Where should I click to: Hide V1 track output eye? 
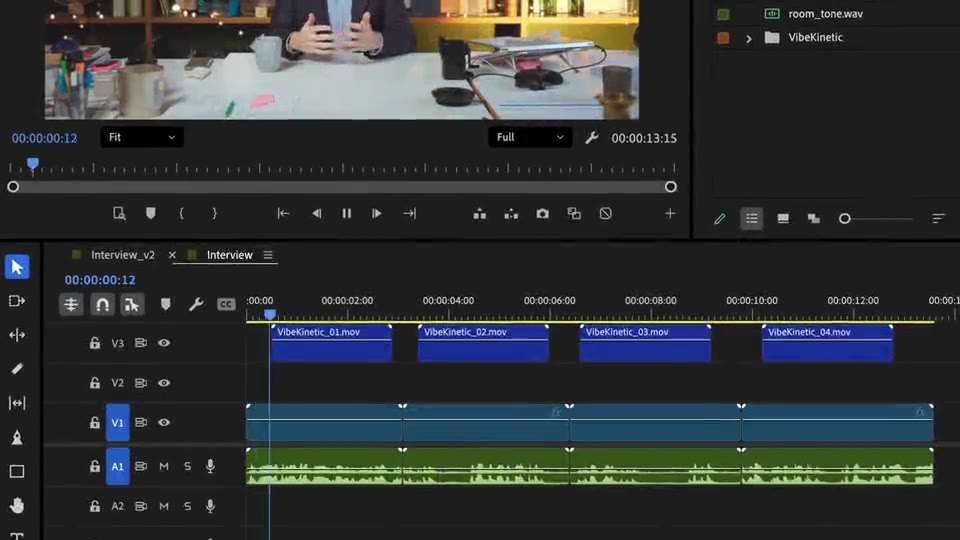[x=163, y=422]
